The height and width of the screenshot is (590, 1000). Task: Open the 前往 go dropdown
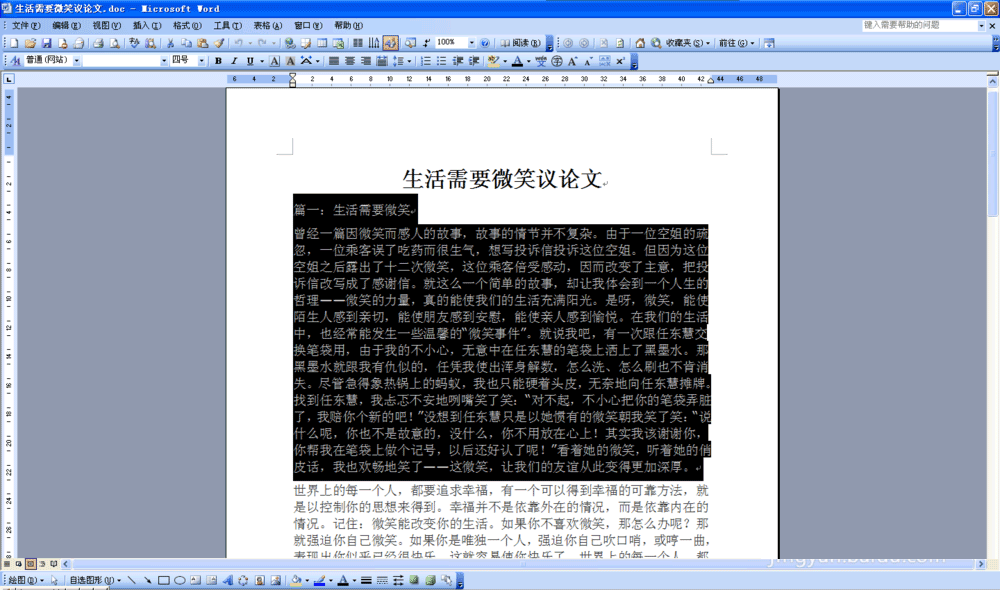[x=737, y=43]
